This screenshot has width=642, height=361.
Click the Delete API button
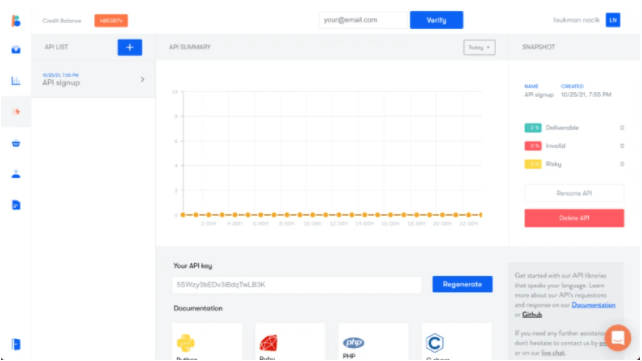574,218
